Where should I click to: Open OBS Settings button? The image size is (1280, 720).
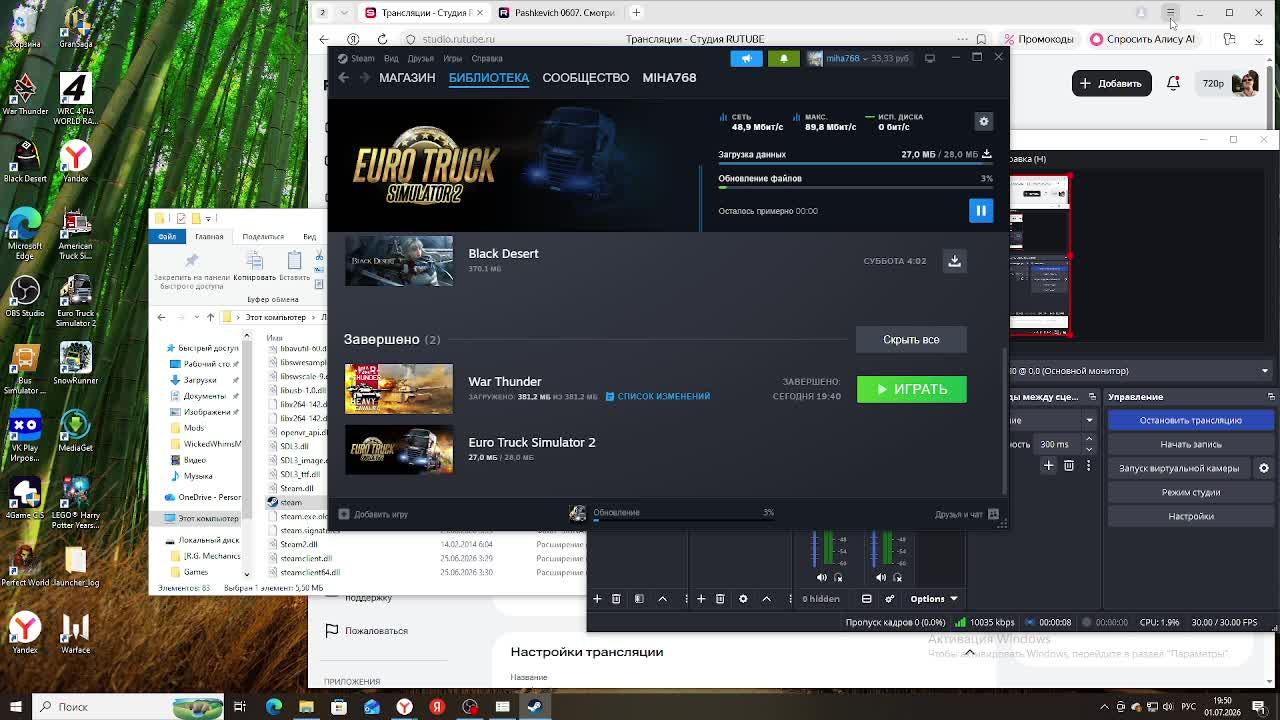[1190, 516]
